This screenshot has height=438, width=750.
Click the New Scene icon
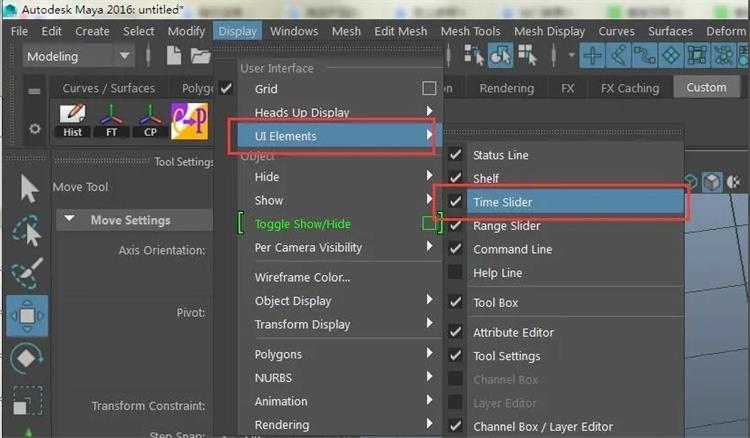point(174,56)
